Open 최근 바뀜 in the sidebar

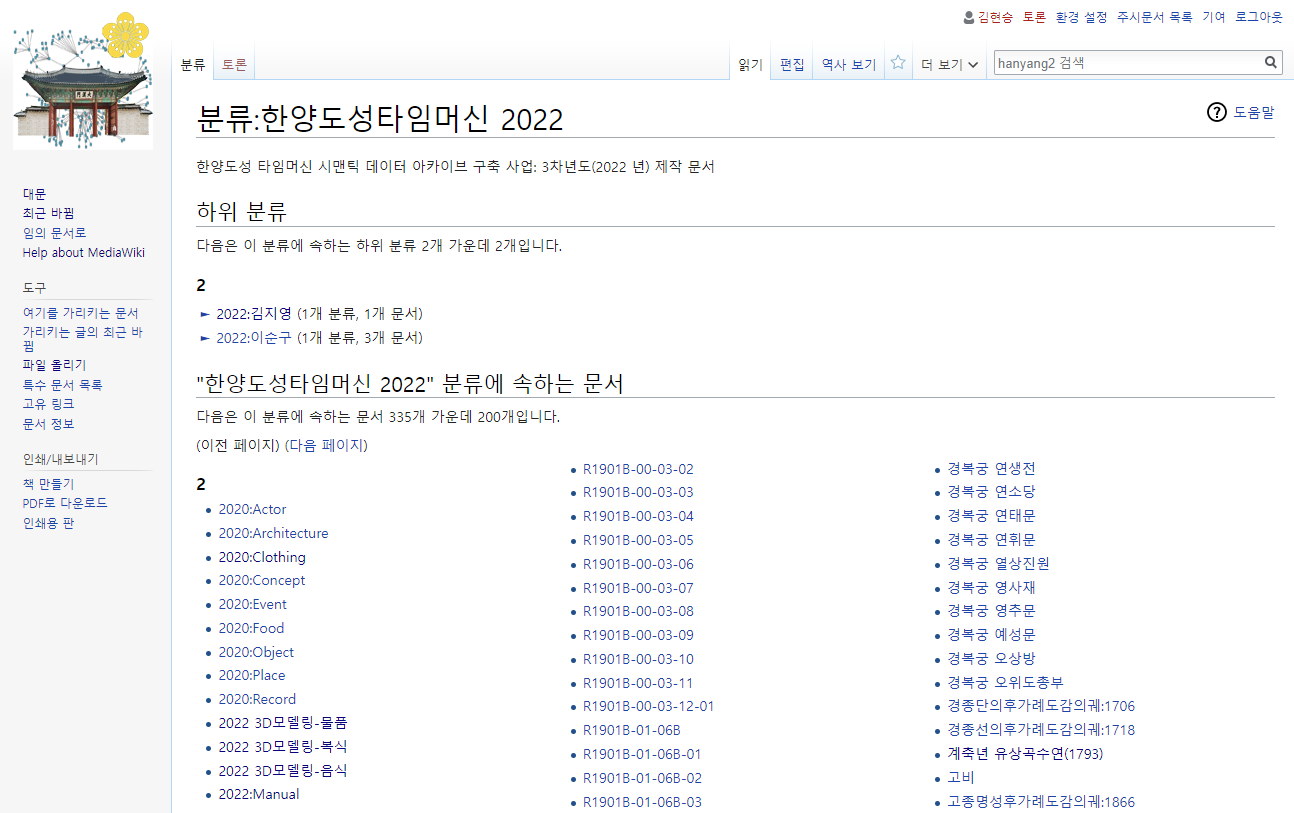pos(48,213)
